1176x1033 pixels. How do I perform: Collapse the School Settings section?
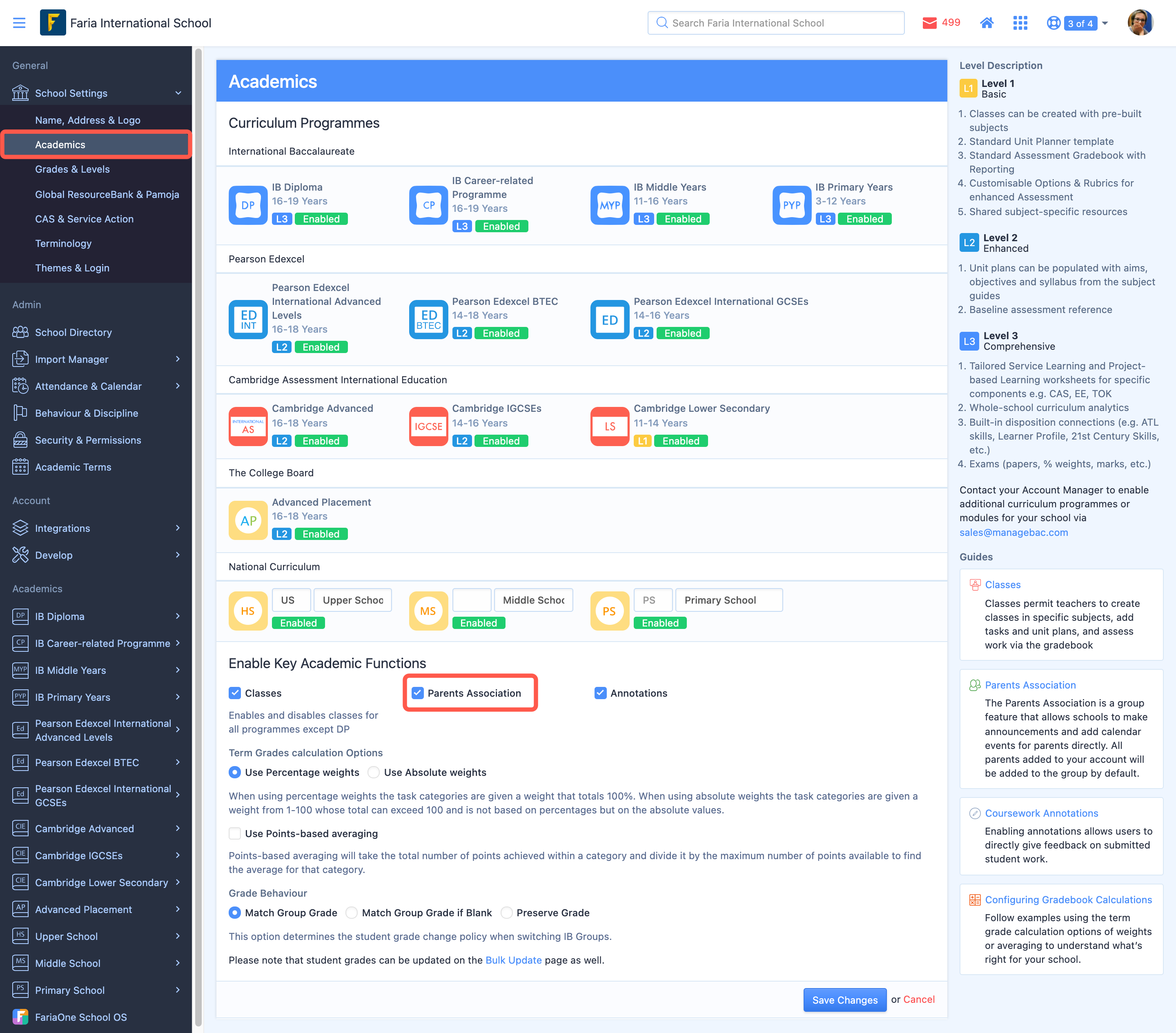pyautogui.click(x=178, y=93)
